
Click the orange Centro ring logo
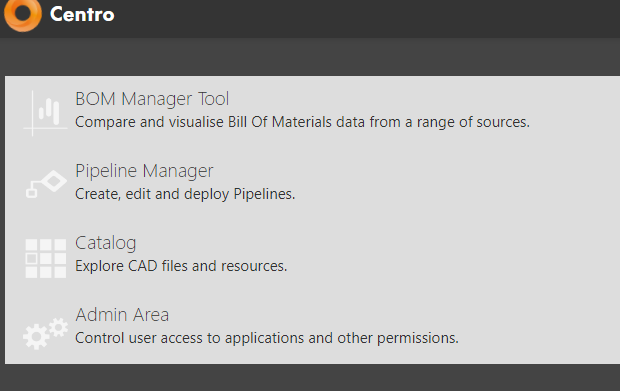click(23, 14)
